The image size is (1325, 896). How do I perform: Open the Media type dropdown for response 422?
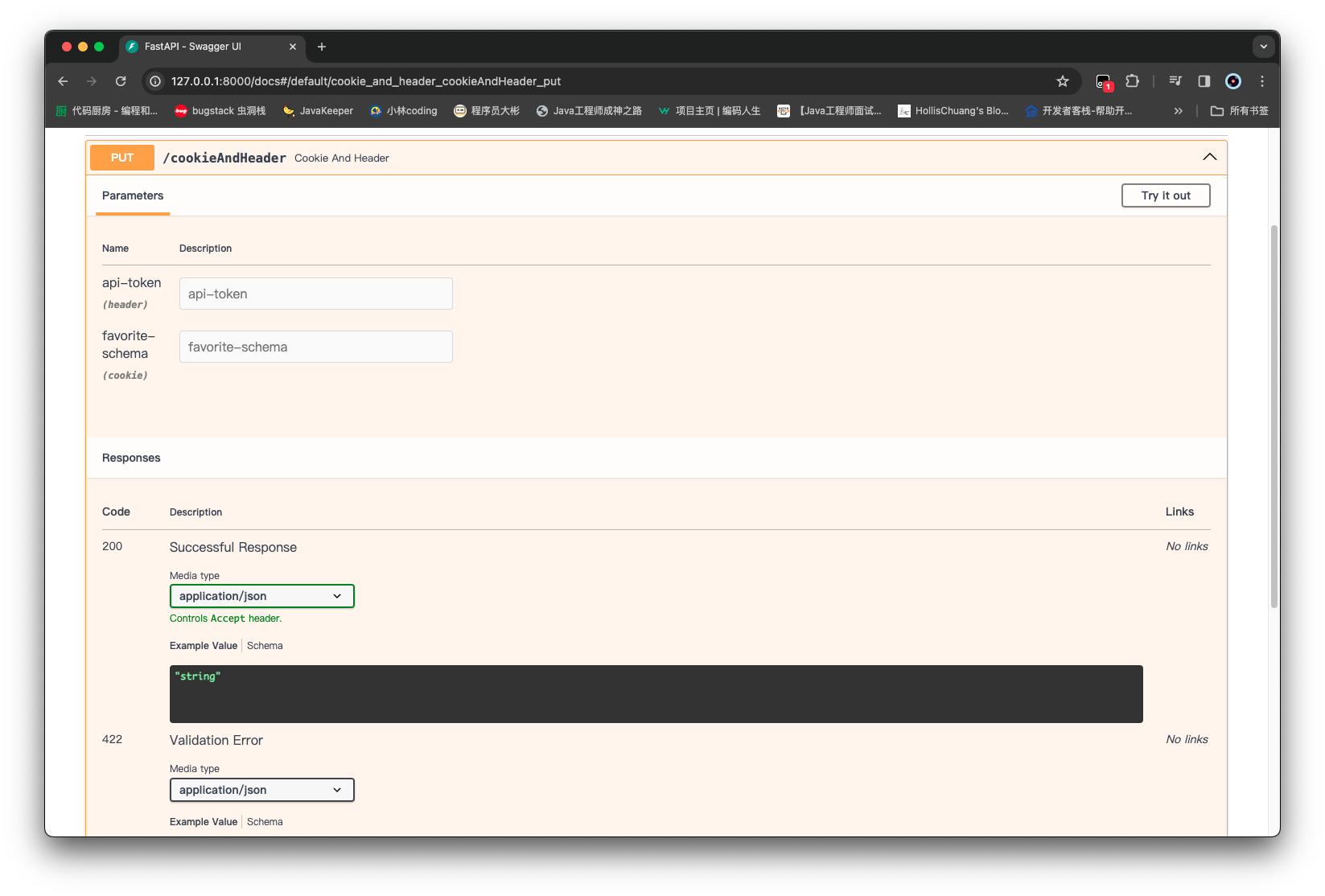point(262,790)
